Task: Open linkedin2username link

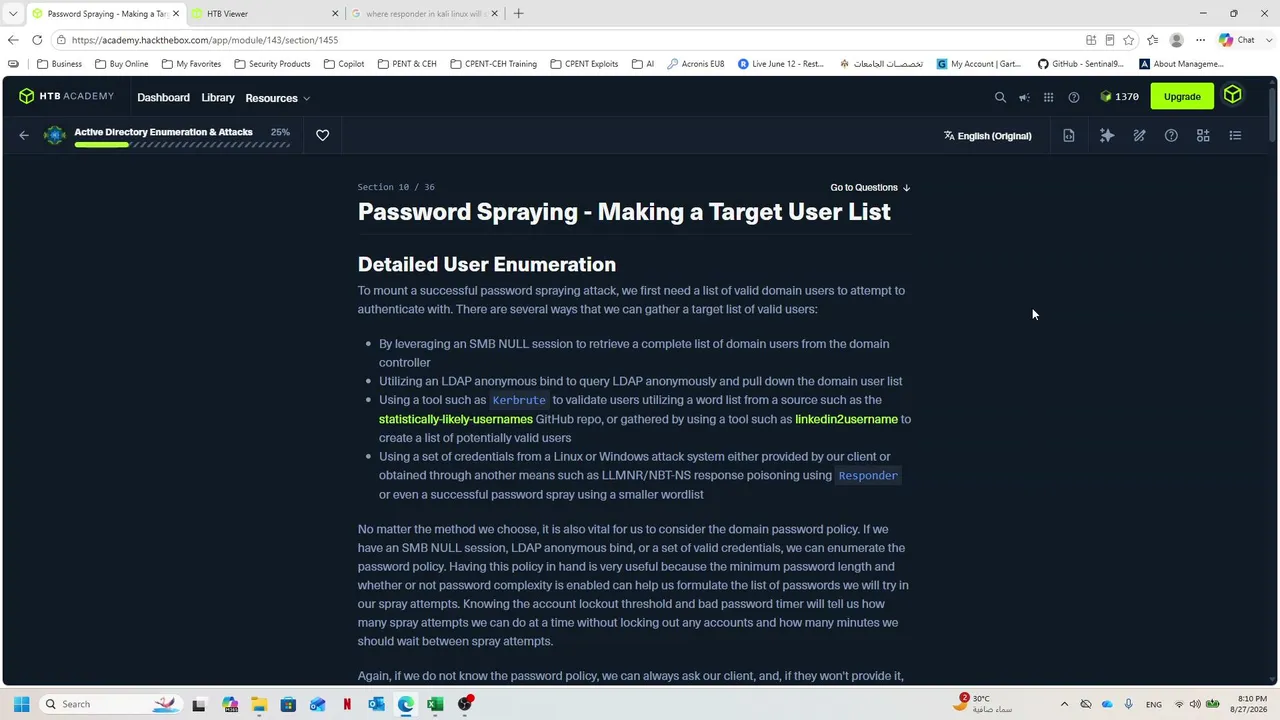Action: 846,419
